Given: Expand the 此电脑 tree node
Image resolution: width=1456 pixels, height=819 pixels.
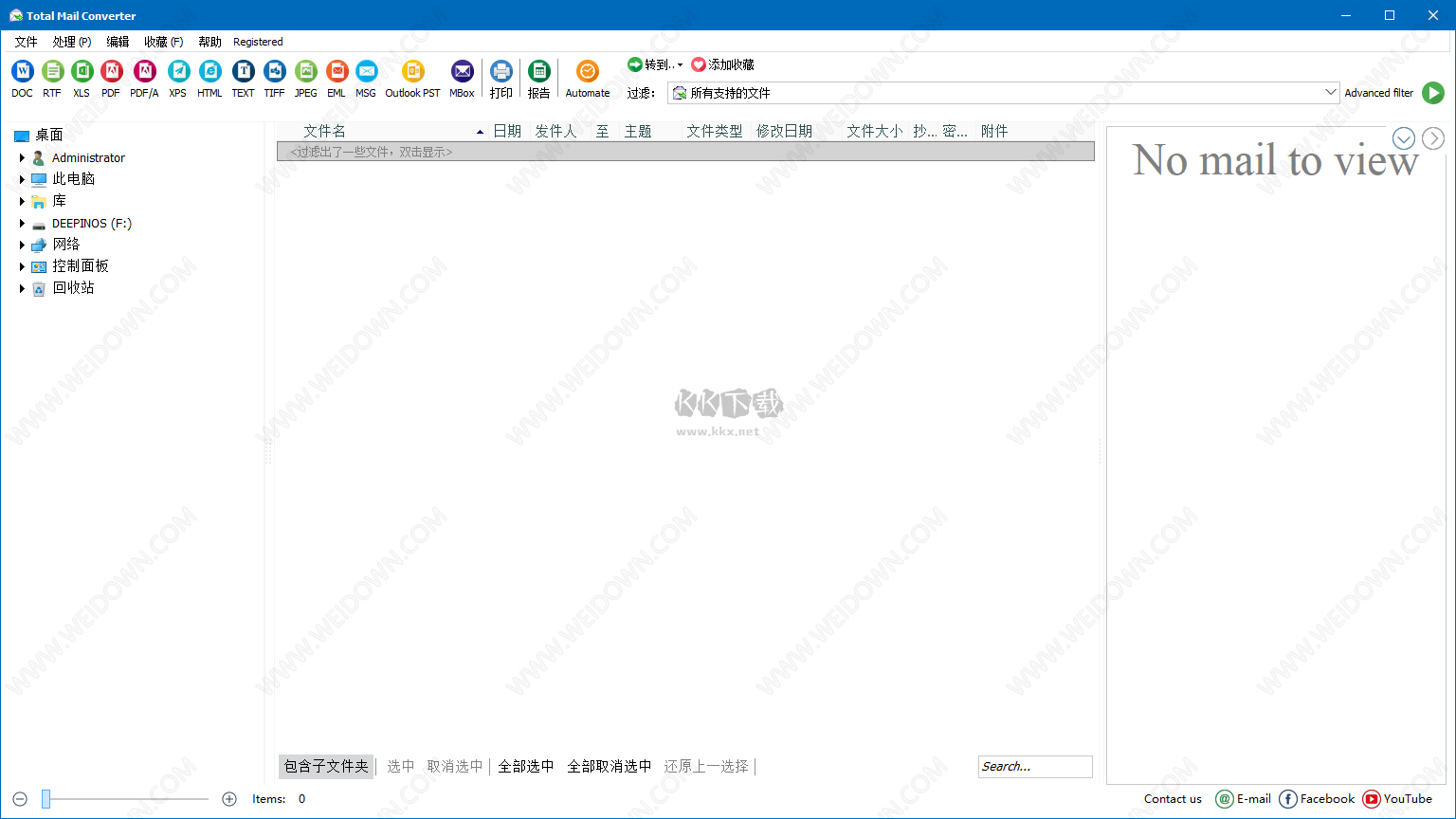Looking at the screenshot, I should click(x=21, y=179).
